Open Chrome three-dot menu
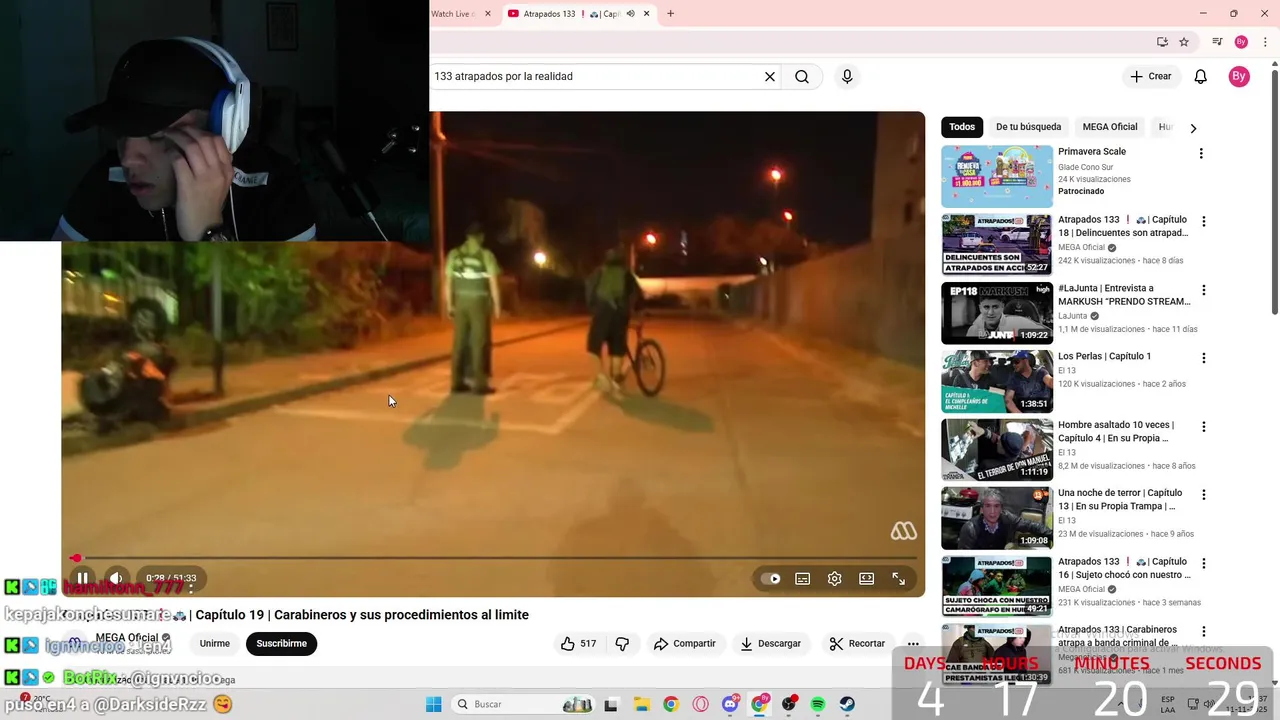Screen dimensions: 1280x720 [1265, 42]
